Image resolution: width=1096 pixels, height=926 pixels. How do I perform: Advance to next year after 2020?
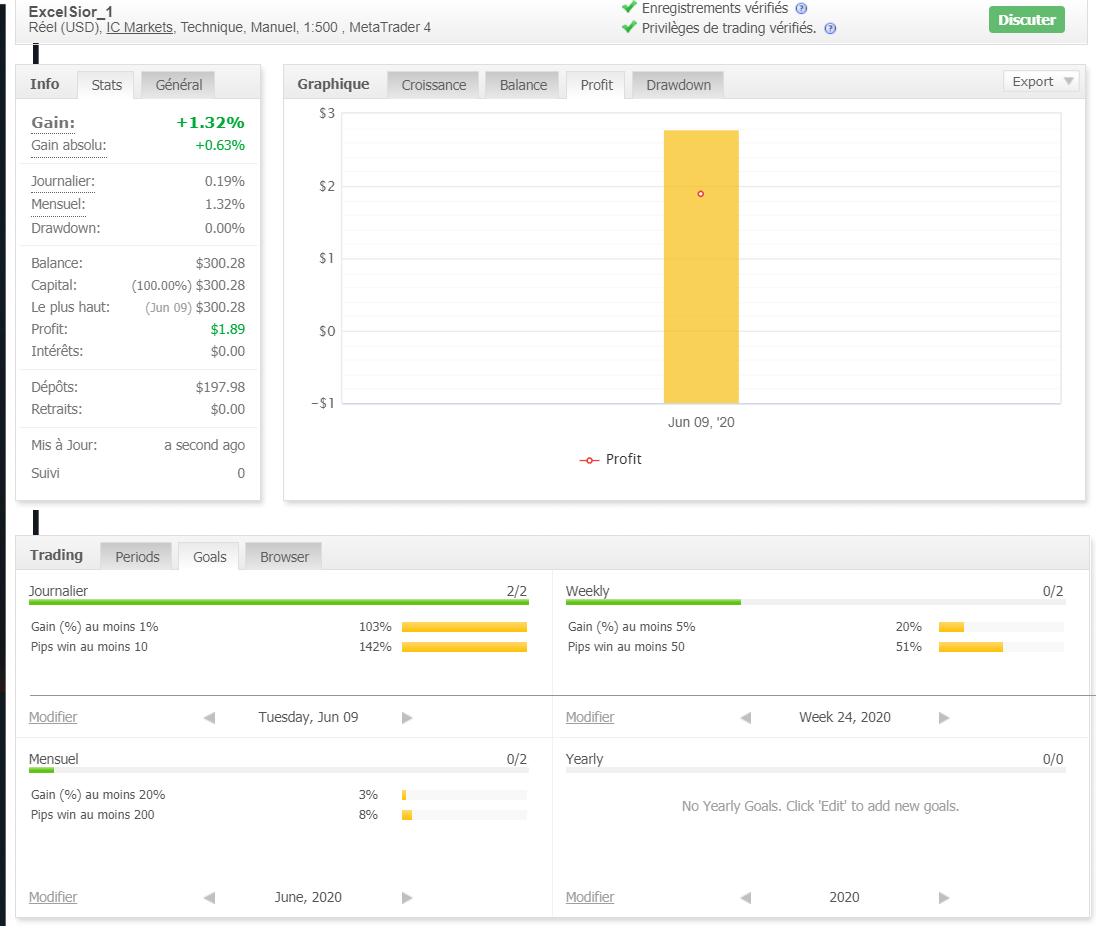point(944,898)
